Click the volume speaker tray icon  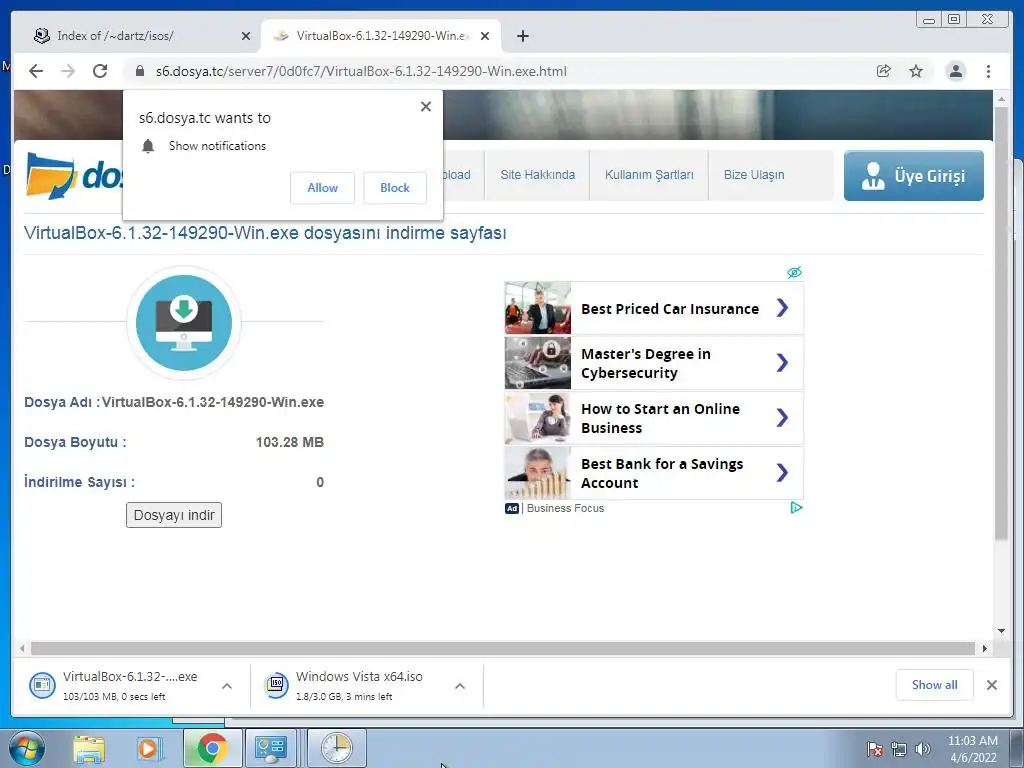pos(923,749)
